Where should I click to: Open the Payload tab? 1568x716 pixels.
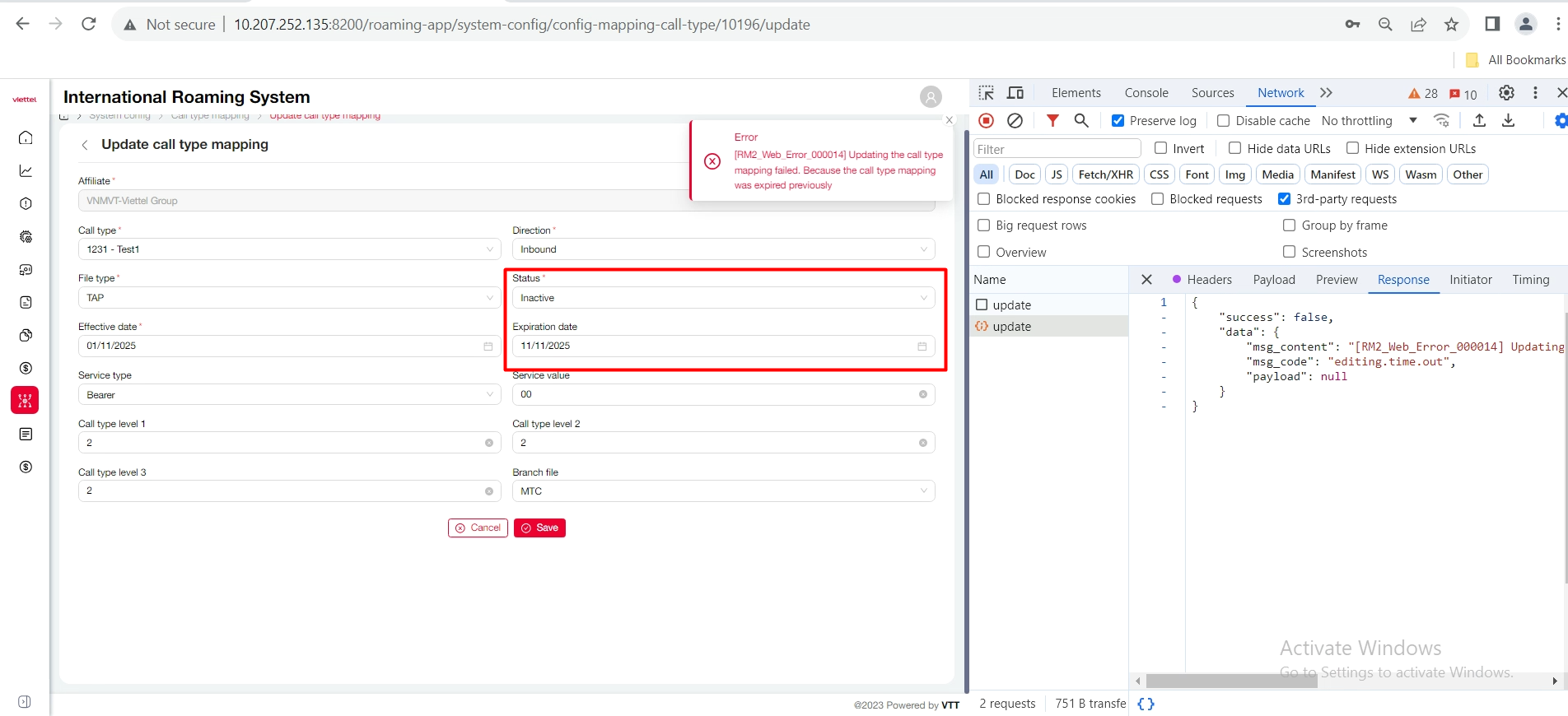coord(1273,280)
